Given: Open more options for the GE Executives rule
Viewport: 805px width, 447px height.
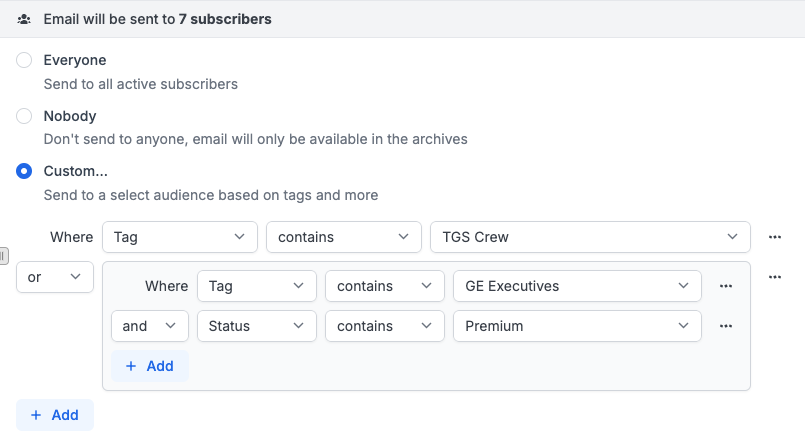Looking at the screenshot, I should tap(726, 286).
